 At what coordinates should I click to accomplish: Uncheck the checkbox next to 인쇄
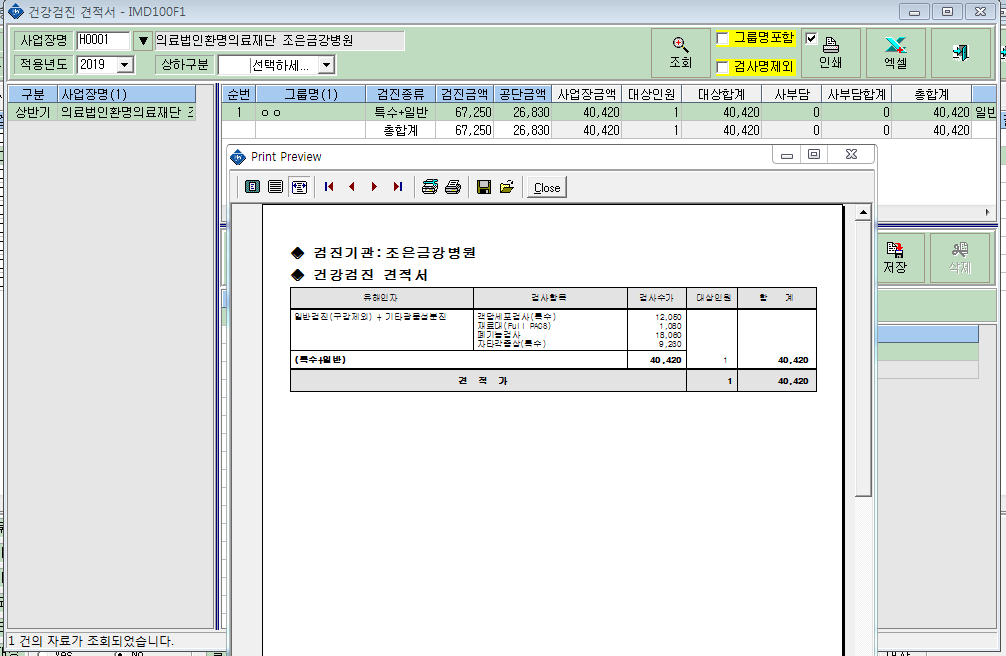(811, 39)
